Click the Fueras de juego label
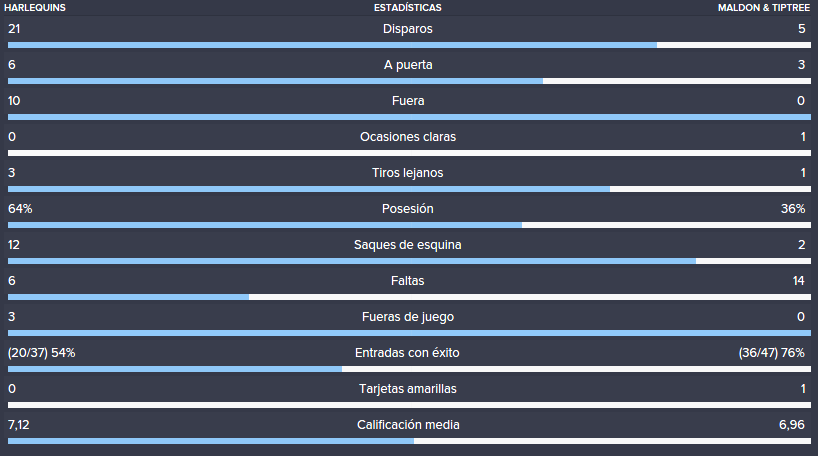This screenshot has height=456, width=818. pyautogui.click(x=408, y=317)
